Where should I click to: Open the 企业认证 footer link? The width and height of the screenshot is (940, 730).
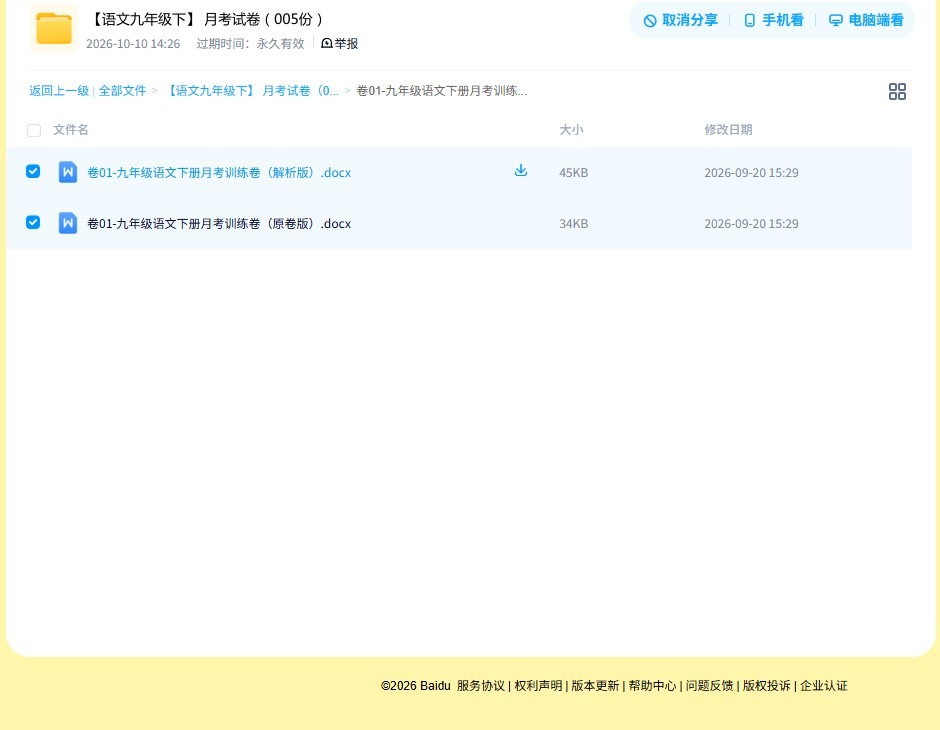click(x=824, y=686)
